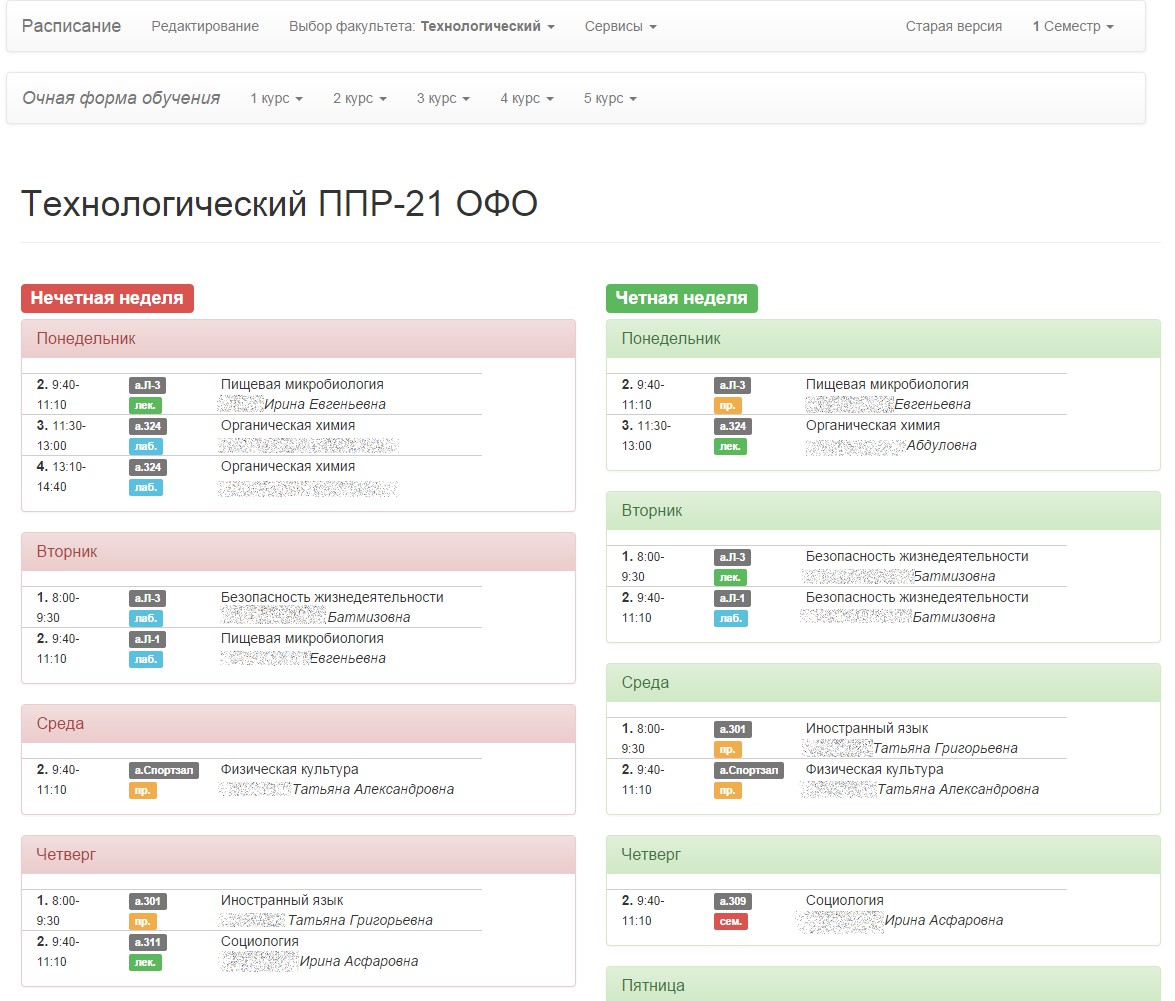Click the red Нечетная неделя badge
Viewport: 1175px width, 1001px height.
(x=107, y=298)
